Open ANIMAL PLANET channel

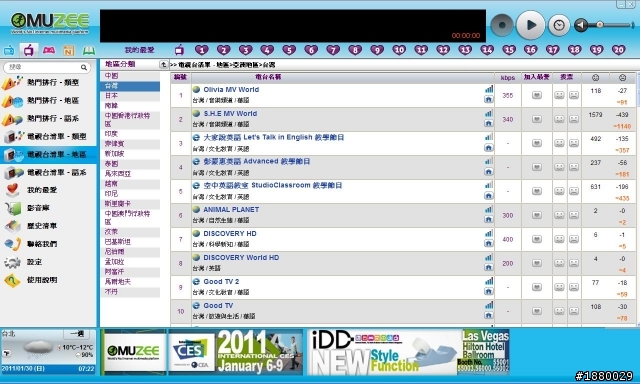pyautogui.click(x=231, y=210)
